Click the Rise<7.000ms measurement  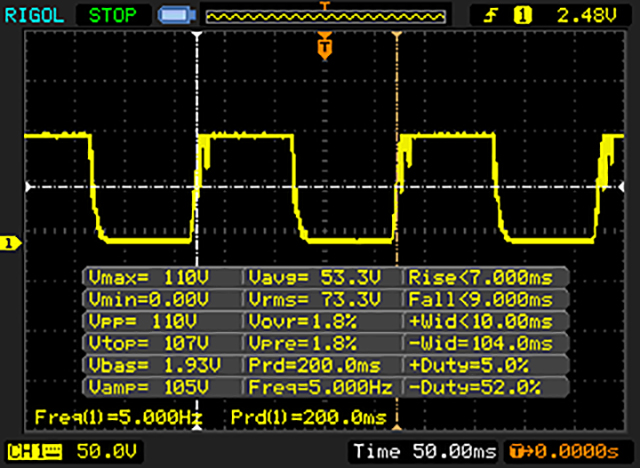[x=480, y=278]
